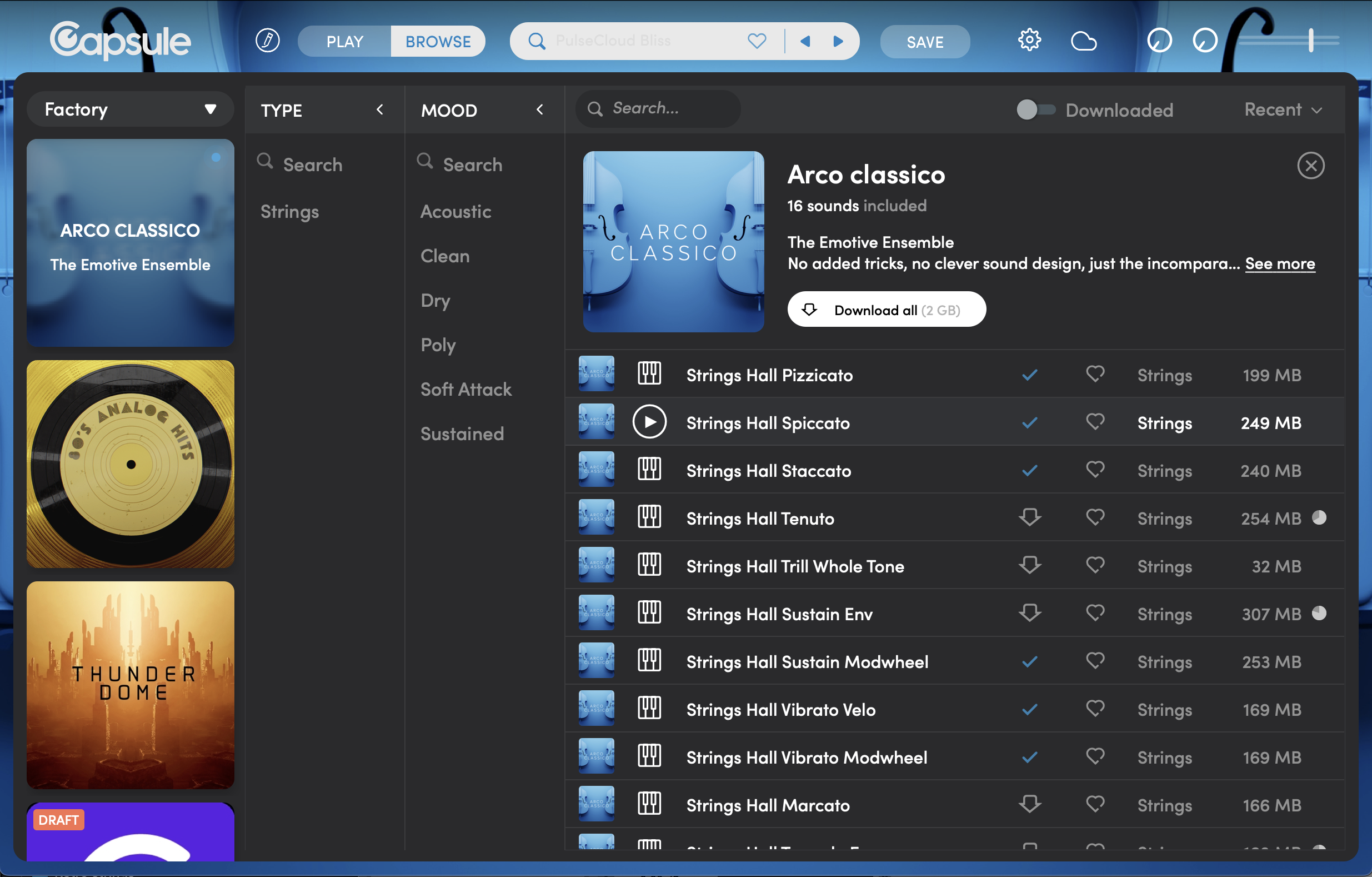Adjust the master volume slider

(x=1310, y=41)
